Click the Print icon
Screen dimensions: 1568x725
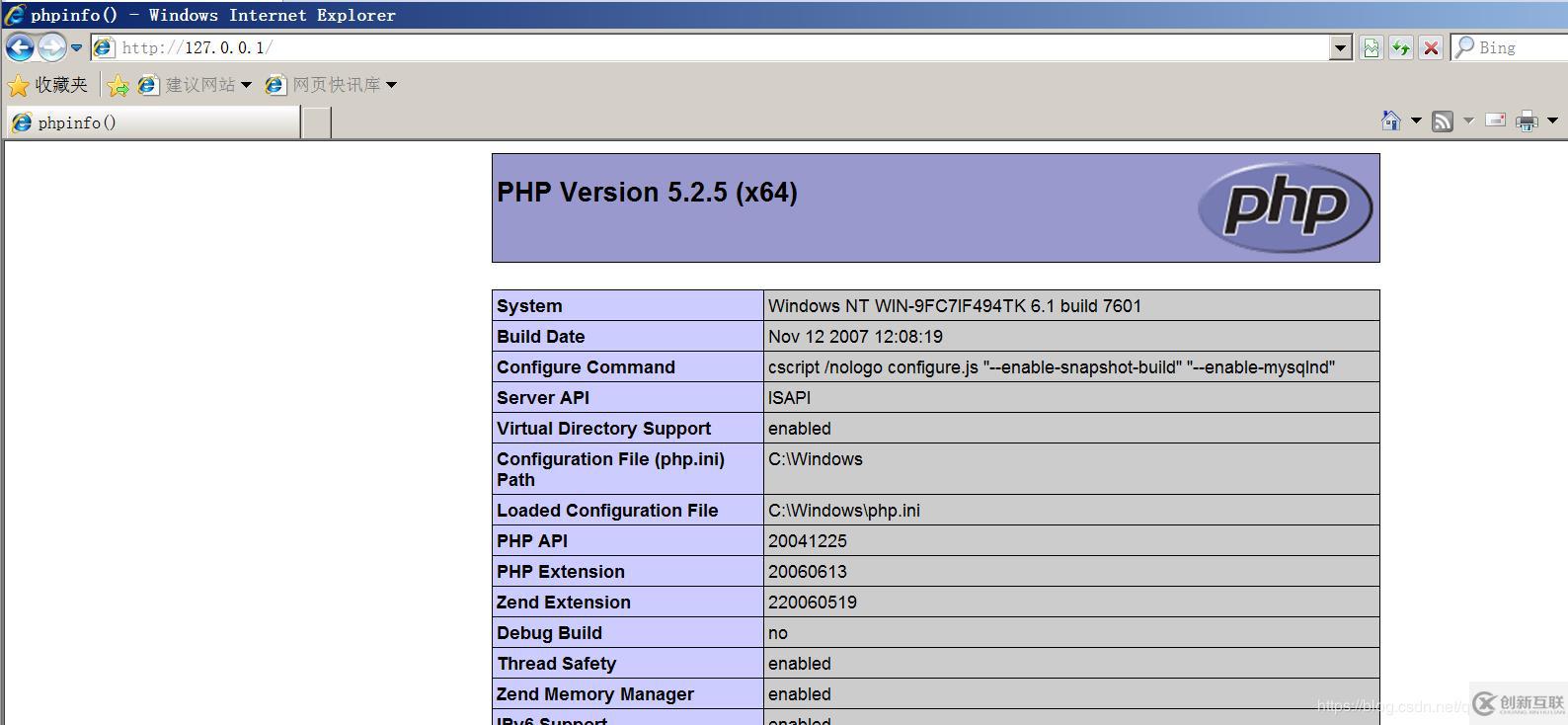tap(1527, 121)
